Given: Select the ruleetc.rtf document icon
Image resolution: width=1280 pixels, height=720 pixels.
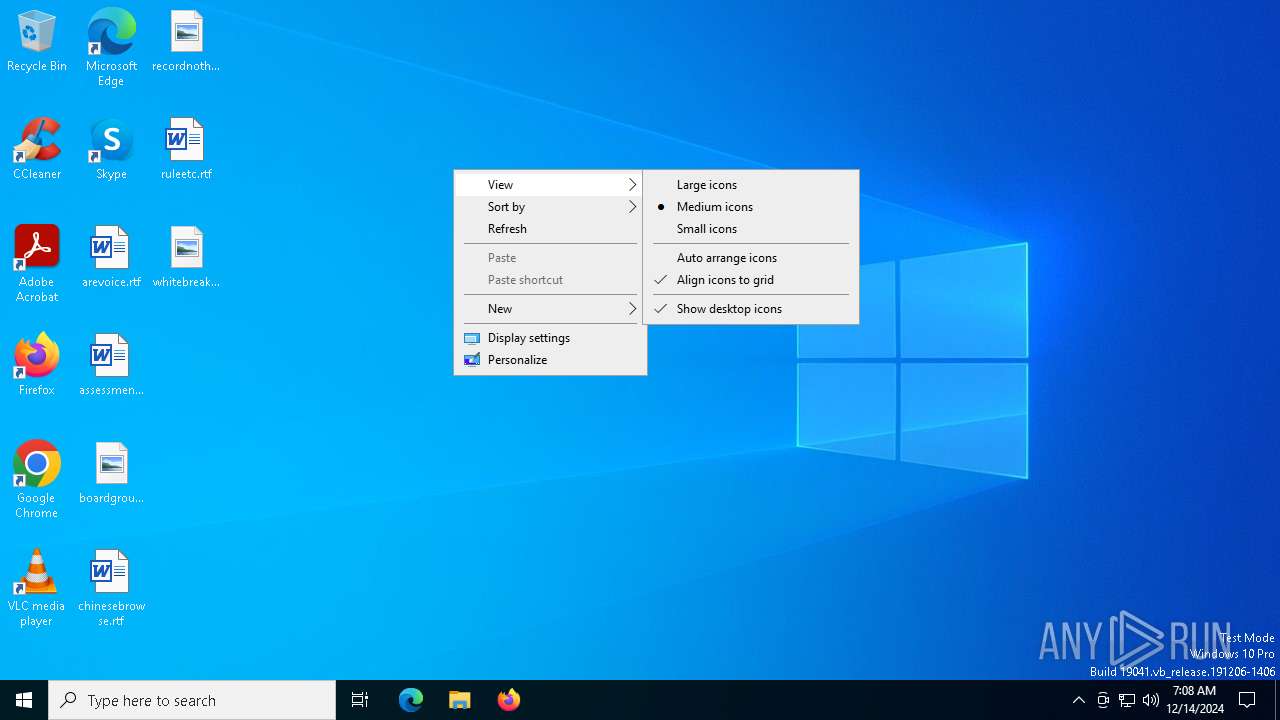Looking at the screenshot, I should (x=186, y=150).
